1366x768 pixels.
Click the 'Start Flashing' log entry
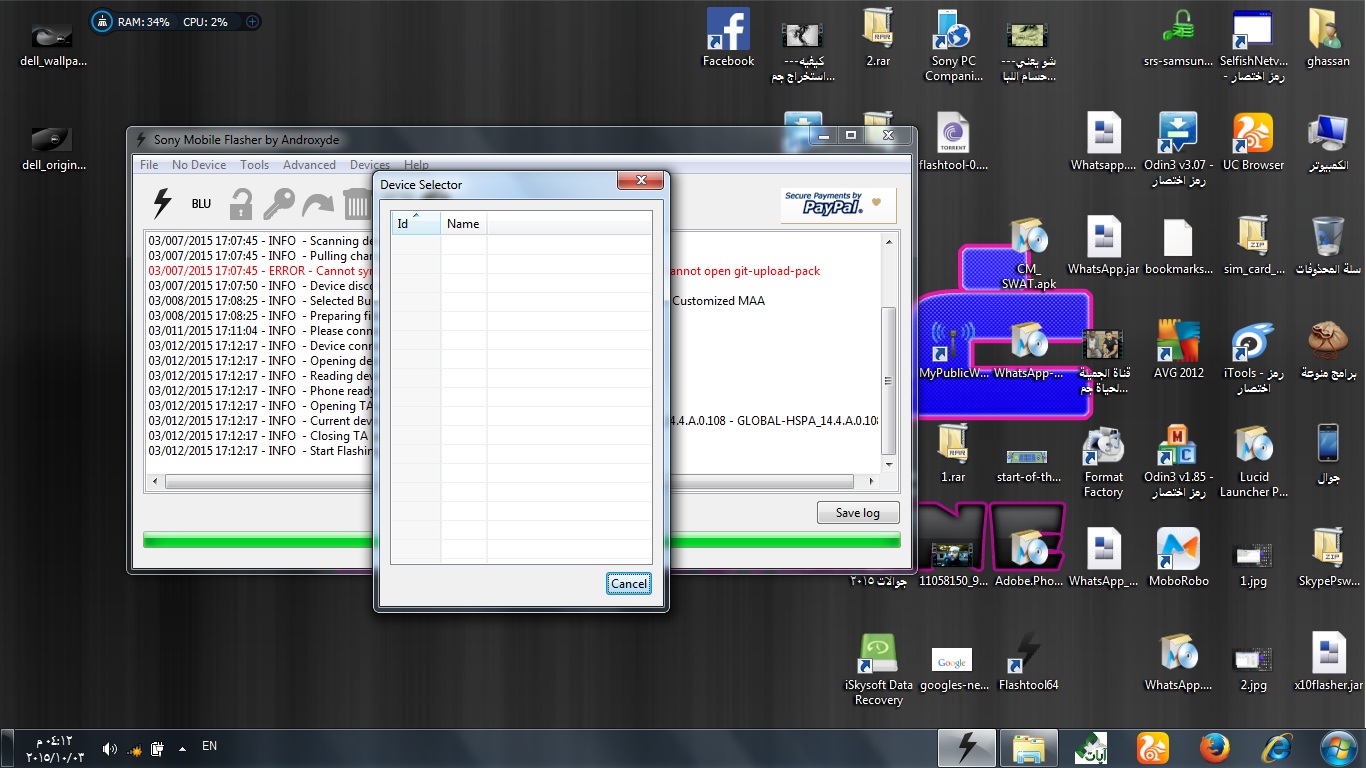[260, 451]
